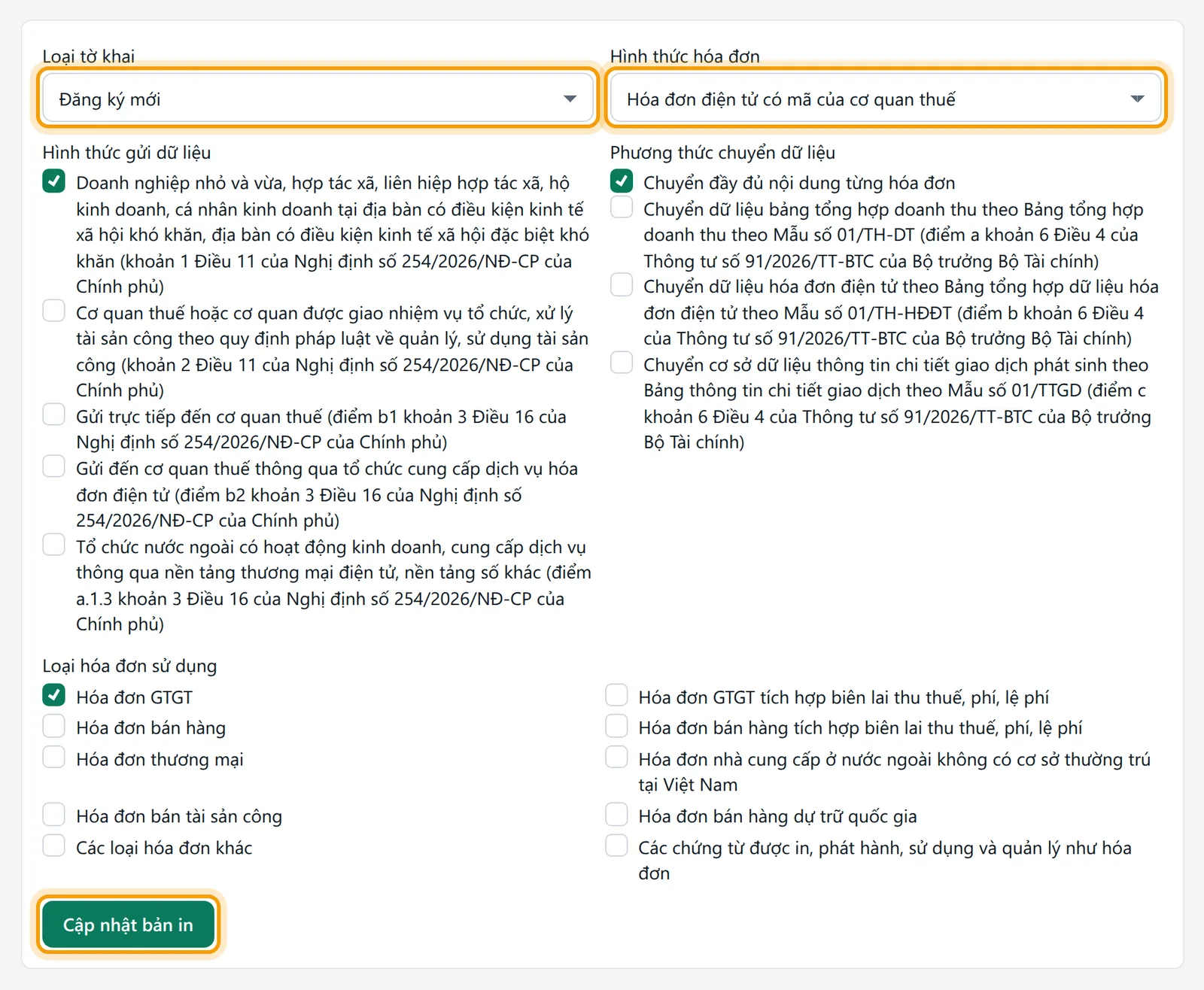Tick Hóa đơn bán hàng tích hợp biên lai checkbox
Image resolution: width=1204 pixels, height=990 pixels.
click(616, 726)
